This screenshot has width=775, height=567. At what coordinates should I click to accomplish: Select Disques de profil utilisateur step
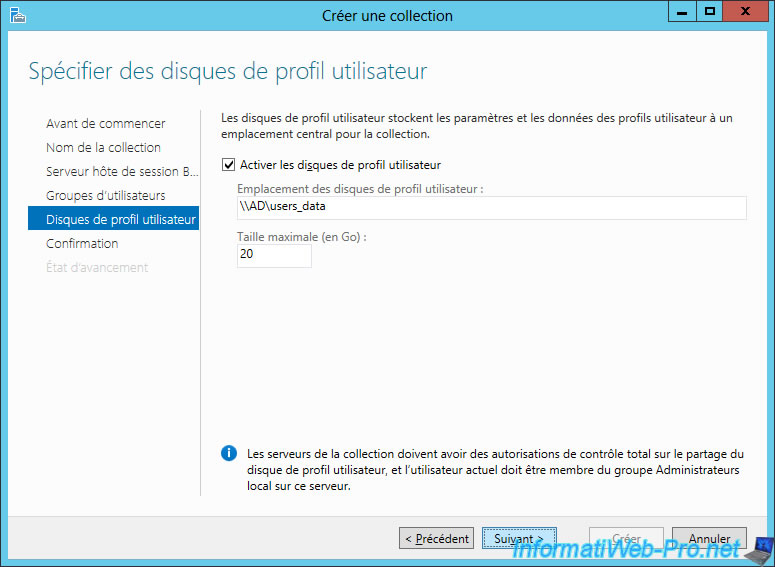114,218
